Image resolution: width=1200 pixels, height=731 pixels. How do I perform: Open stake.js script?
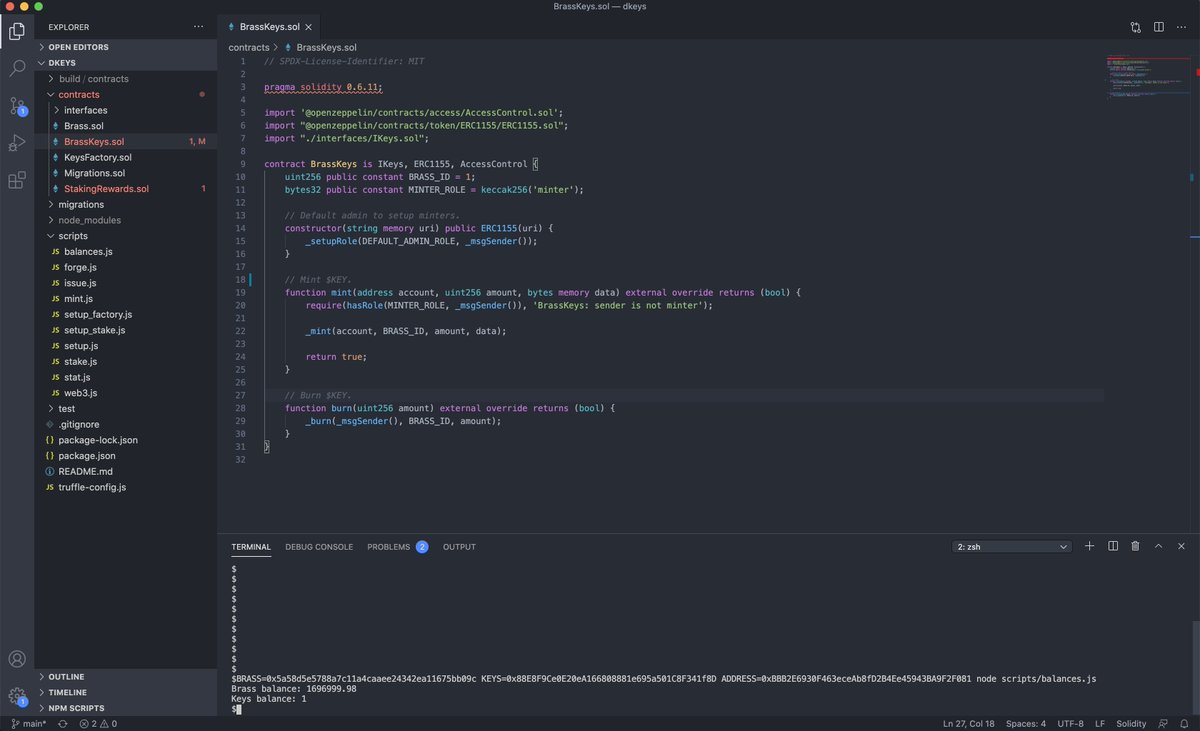(126, 361)
